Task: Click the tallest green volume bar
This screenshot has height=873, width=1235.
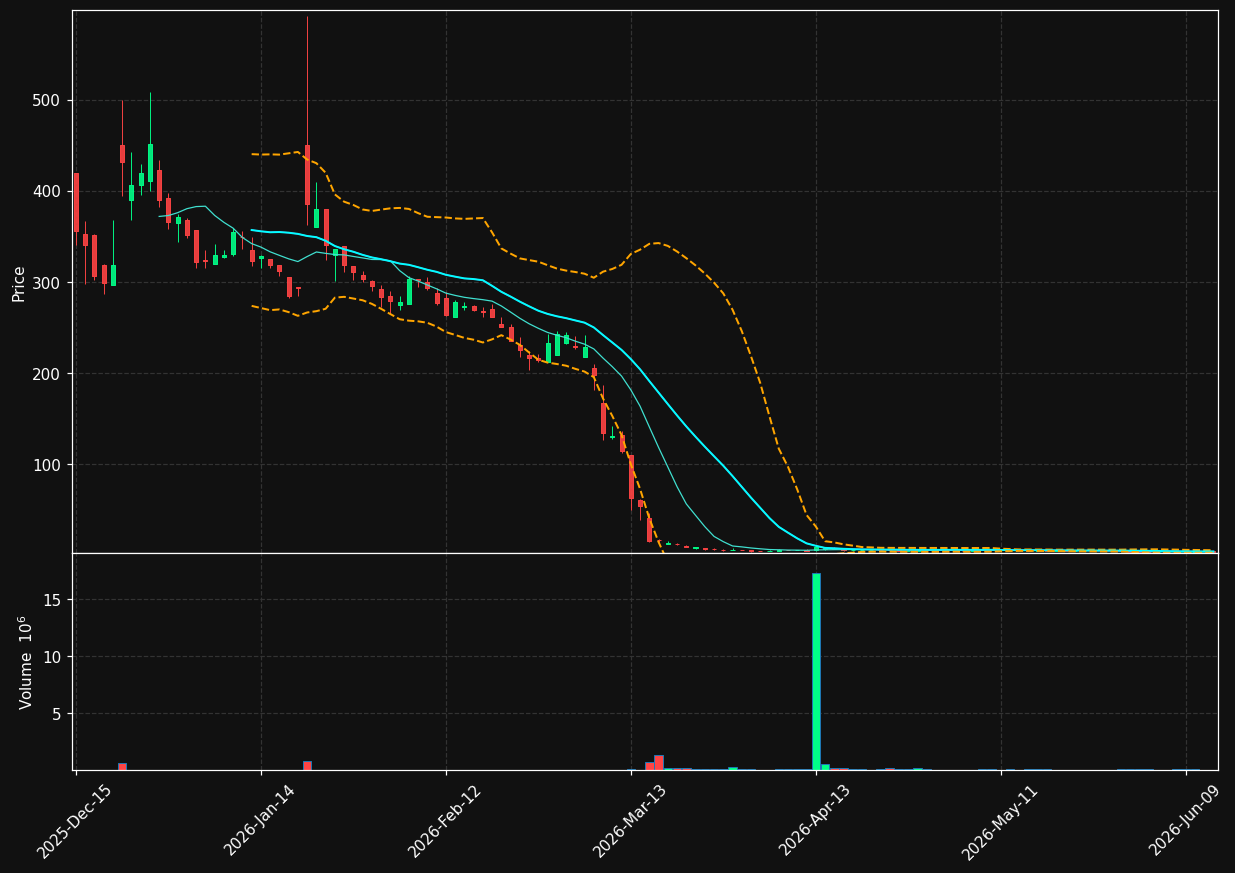Action: (816, 671)
